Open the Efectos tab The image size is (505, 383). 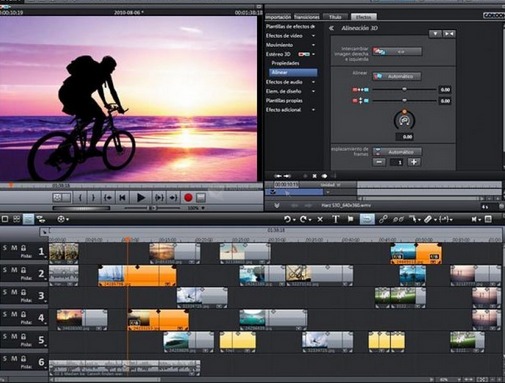point(363,17)
